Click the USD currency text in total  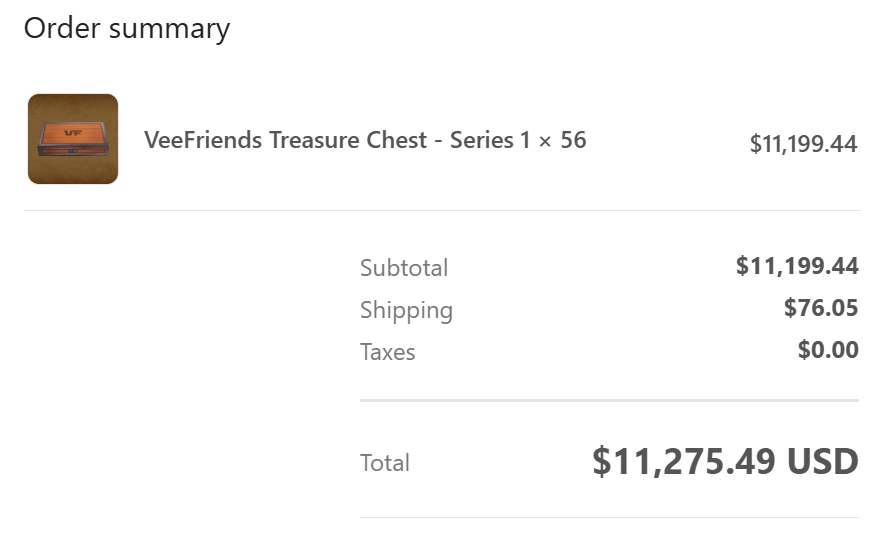pyautogui.click(x=823, y=462)
